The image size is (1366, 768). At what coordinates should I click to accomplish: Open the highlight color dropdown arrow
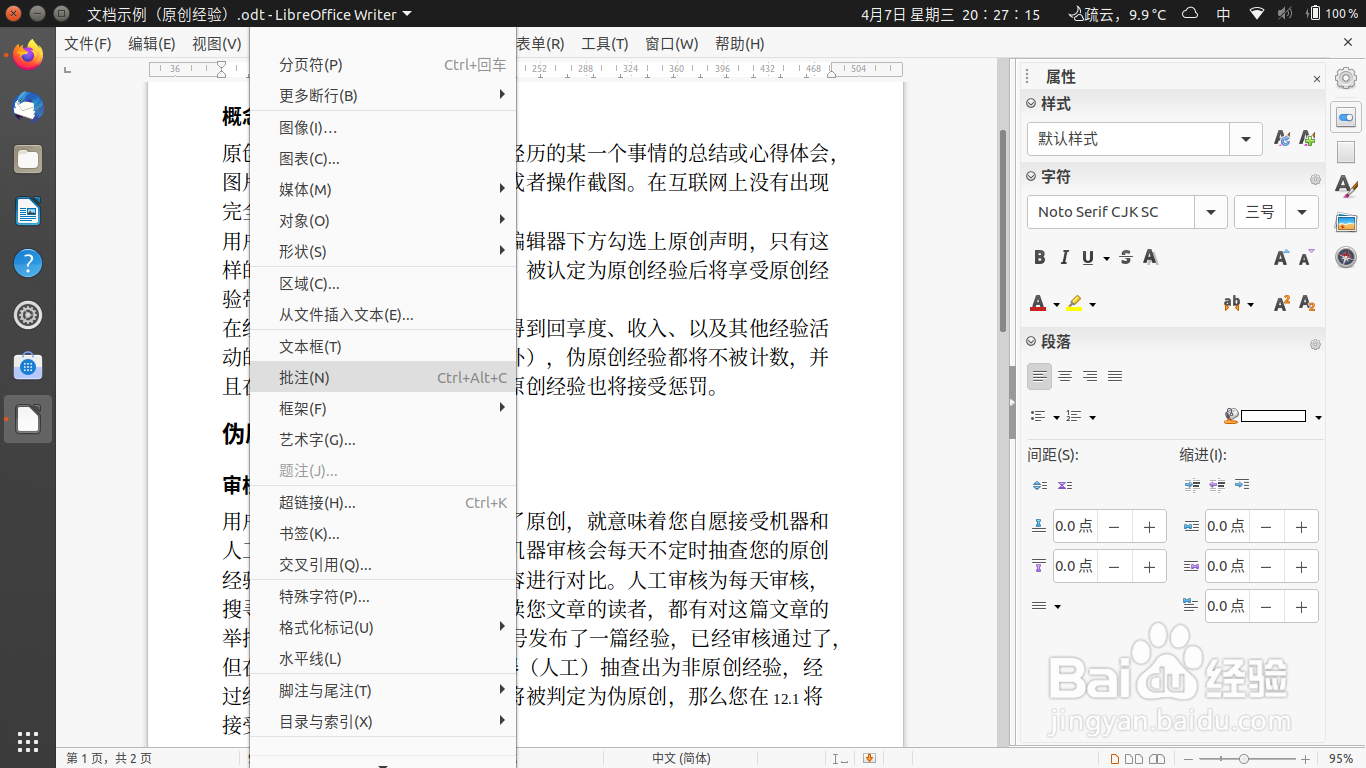[x=1092, y=303]
